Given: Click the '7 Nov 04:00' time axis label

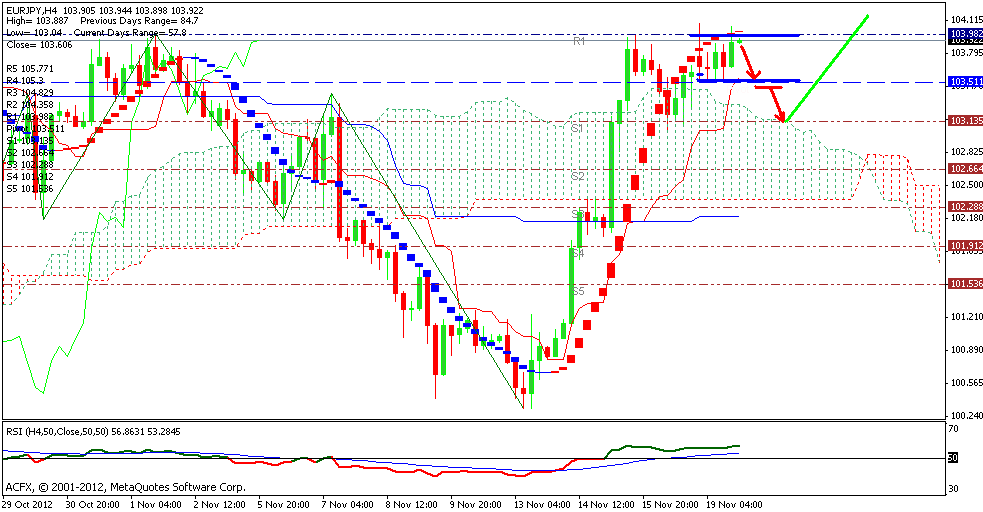Looking at the screenshot, I should point(349,504).
